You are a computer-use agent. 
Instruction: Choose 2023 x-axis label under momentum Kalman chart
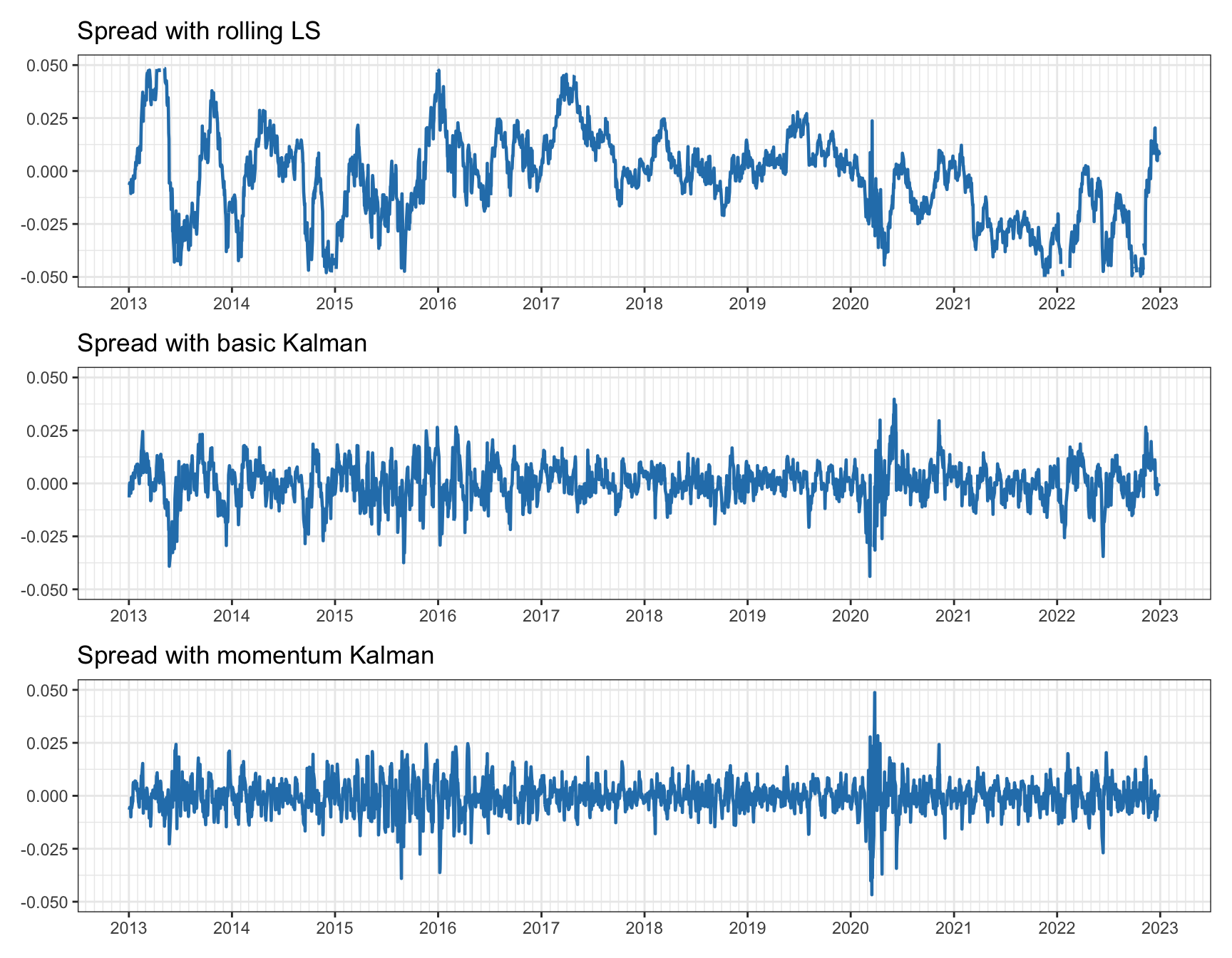(1160, 928)
